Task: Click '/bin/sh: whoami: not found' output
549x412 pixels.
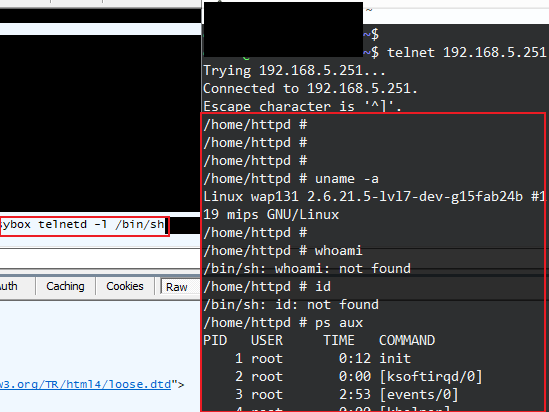Action: 307,269
